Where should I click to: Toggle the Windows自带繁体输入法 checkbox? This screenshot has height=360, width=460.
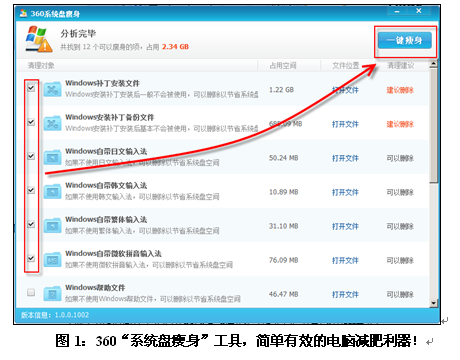click(31, 224)
